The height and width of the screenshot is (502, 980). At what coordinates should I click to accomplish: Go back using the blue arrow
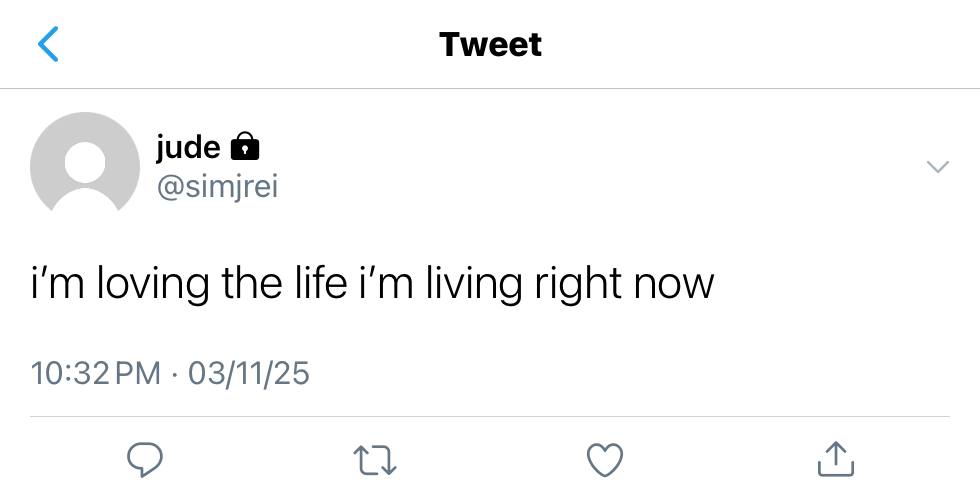[x=48, y=44]
